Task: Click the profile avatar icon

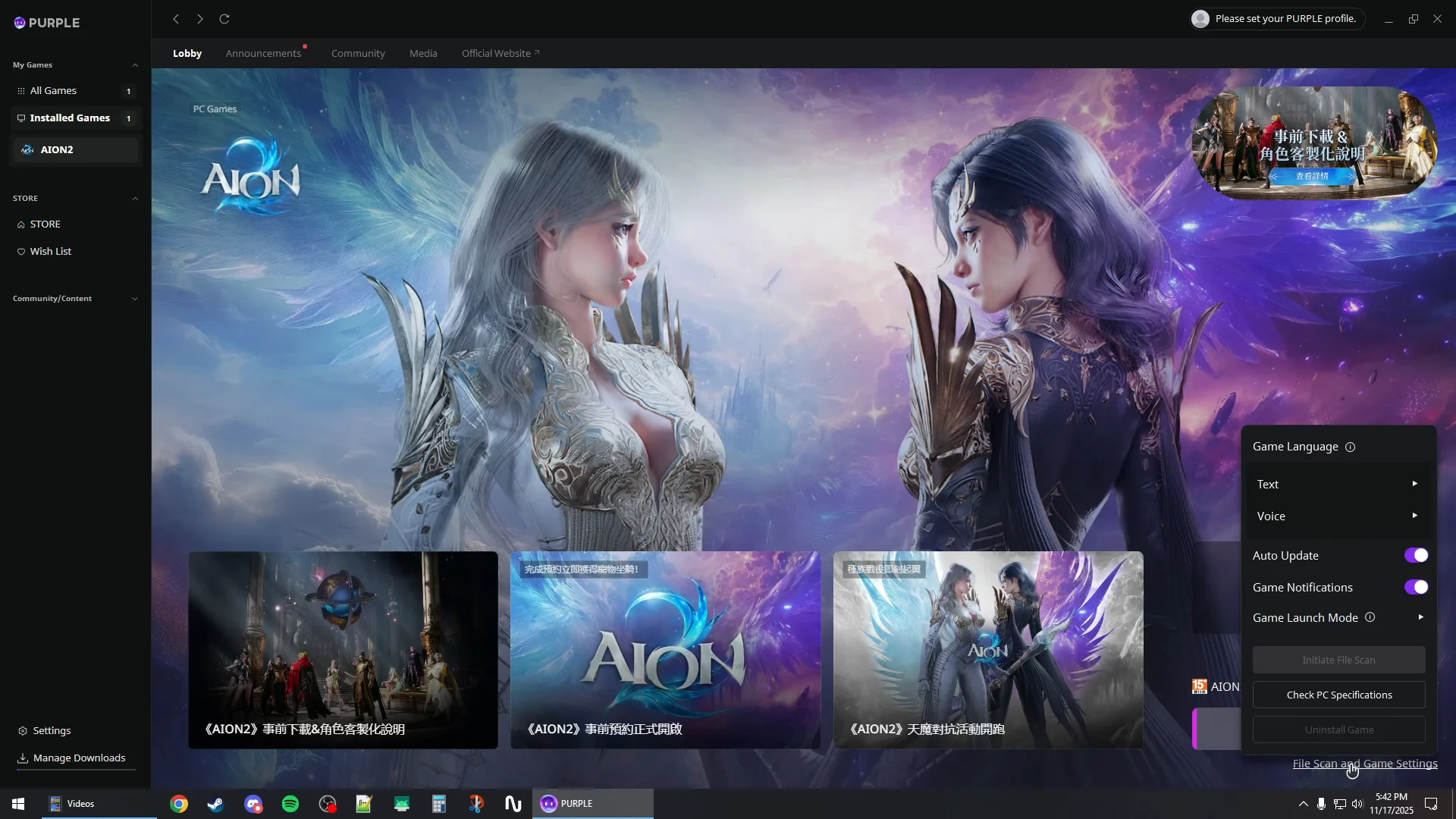Action: pos(1200,19)
